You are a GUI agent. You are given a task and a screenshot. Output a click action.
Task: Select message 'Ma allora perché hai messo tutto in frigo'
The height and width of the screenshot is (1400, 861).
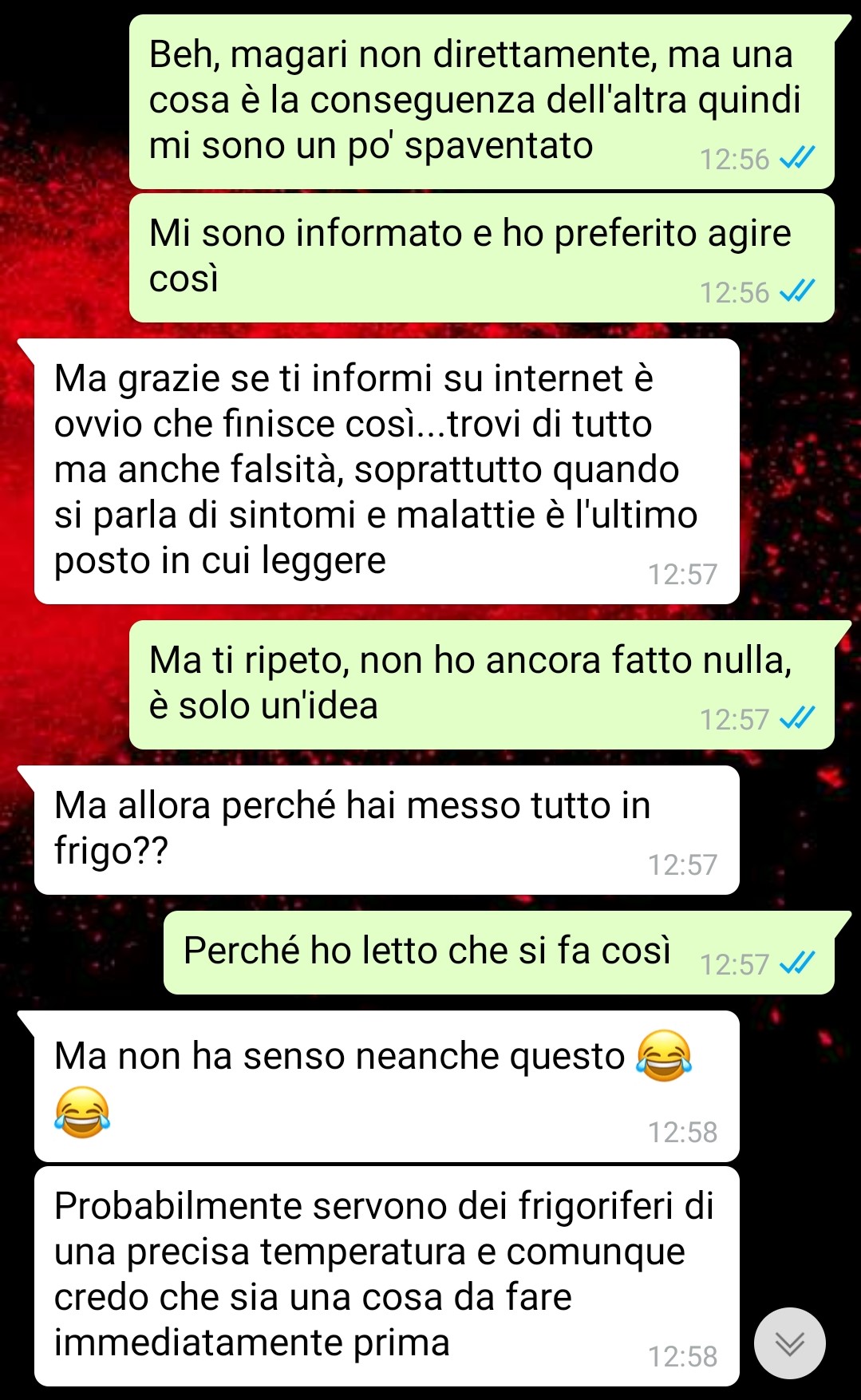(x=386, y=830)
